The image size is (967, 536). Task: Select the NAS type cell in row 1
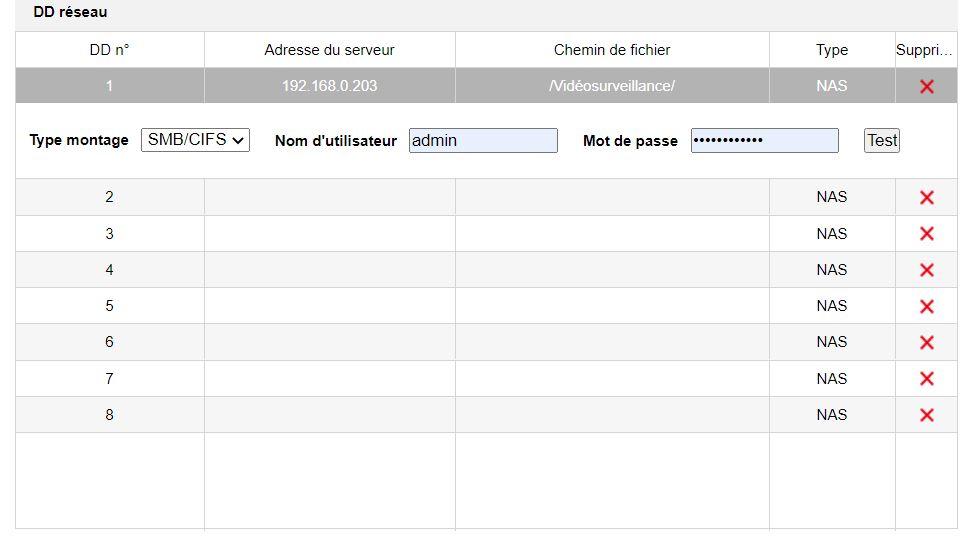point(831,86)
